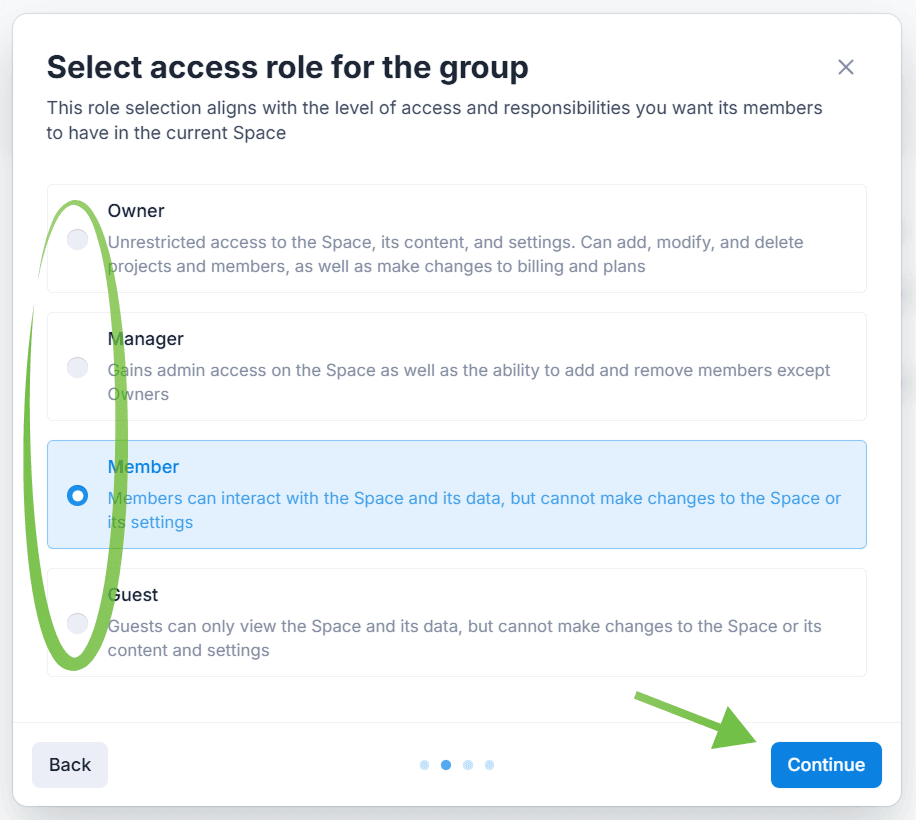The width and height of the screenshot is (916, 820).
Task: Click the "Owner" role title text
Action: click(x=136, y=211)
